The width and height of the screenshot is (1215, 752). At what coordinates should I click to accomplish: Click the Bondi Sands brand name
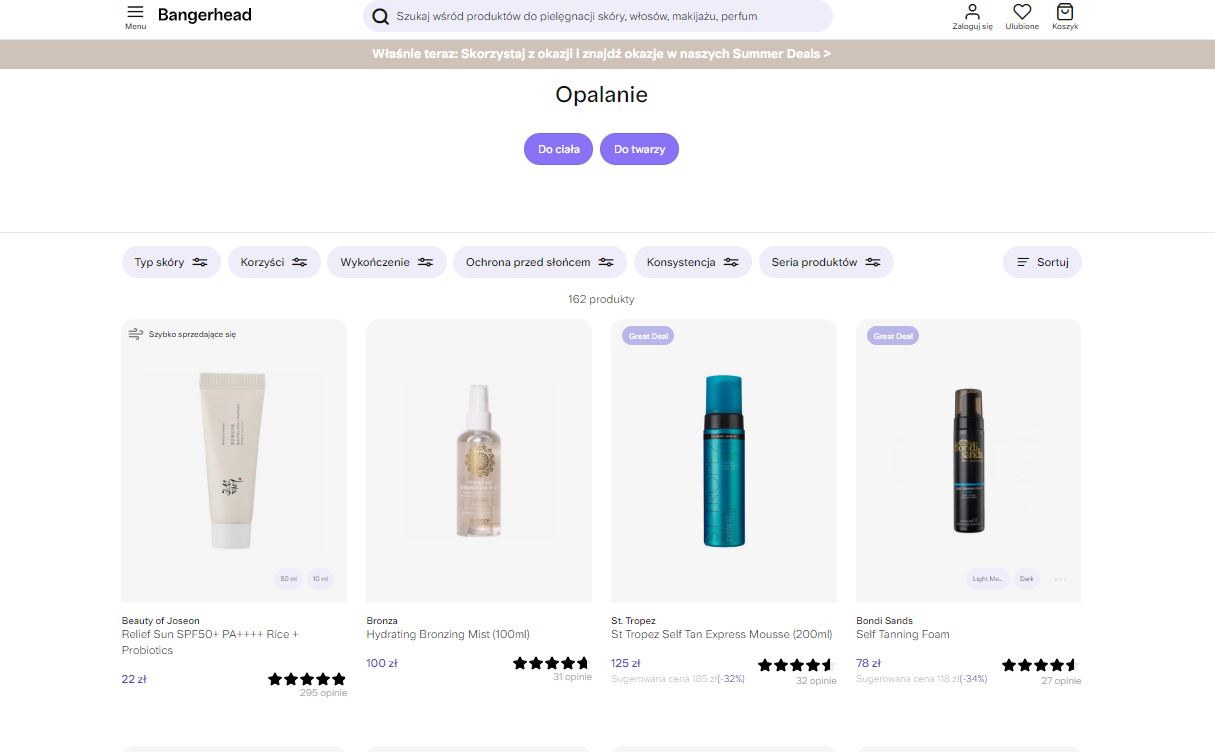click(x=885, y=621)
